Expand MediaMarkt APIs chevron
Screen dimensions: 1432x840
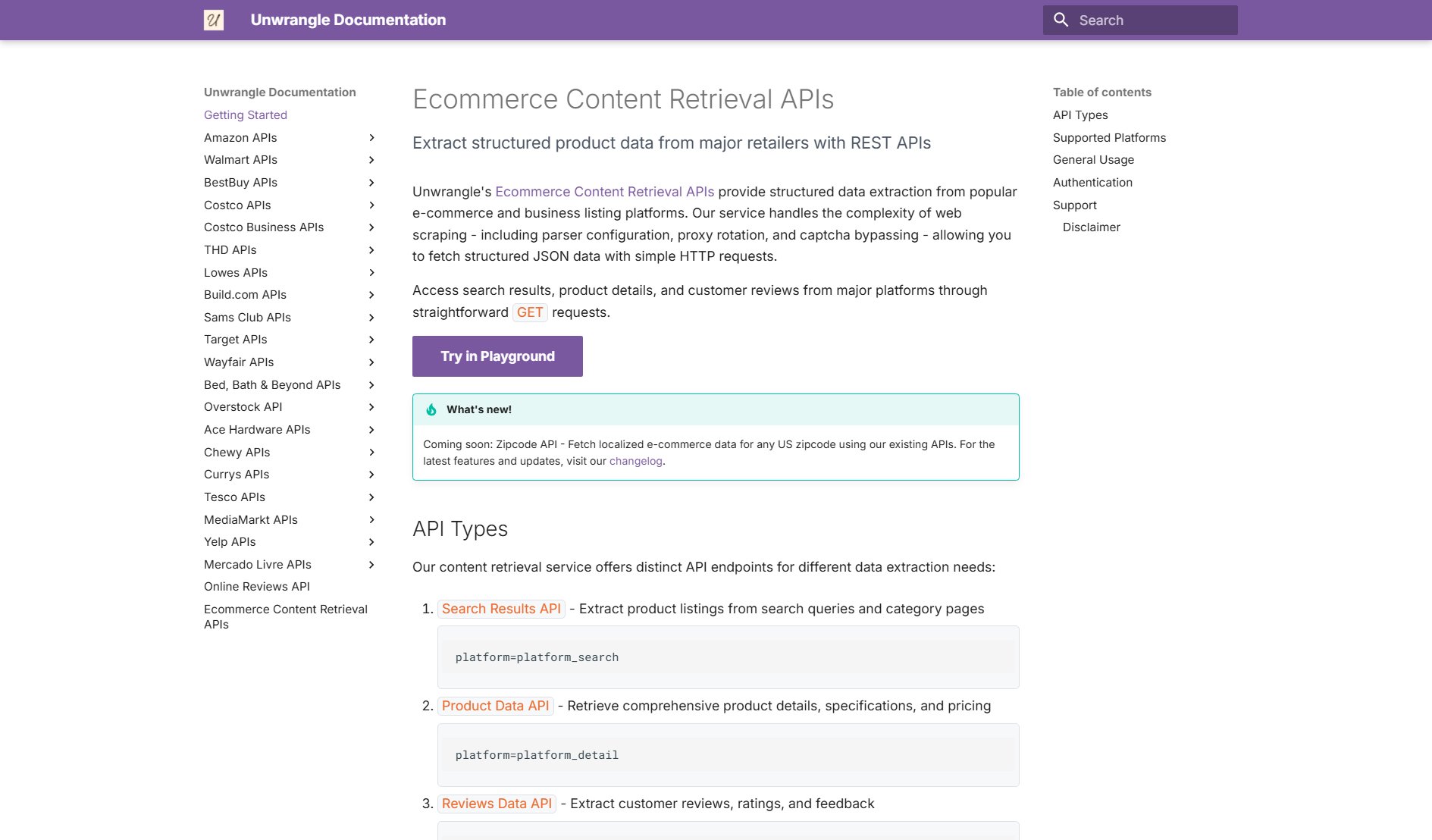tap(371, 519)
